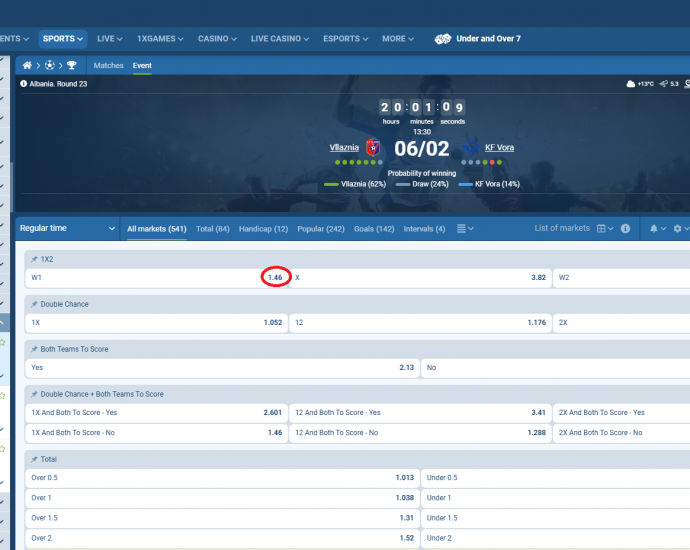Click the left sidebar scrollbar

pyautogui.click(x=12, y=187)
